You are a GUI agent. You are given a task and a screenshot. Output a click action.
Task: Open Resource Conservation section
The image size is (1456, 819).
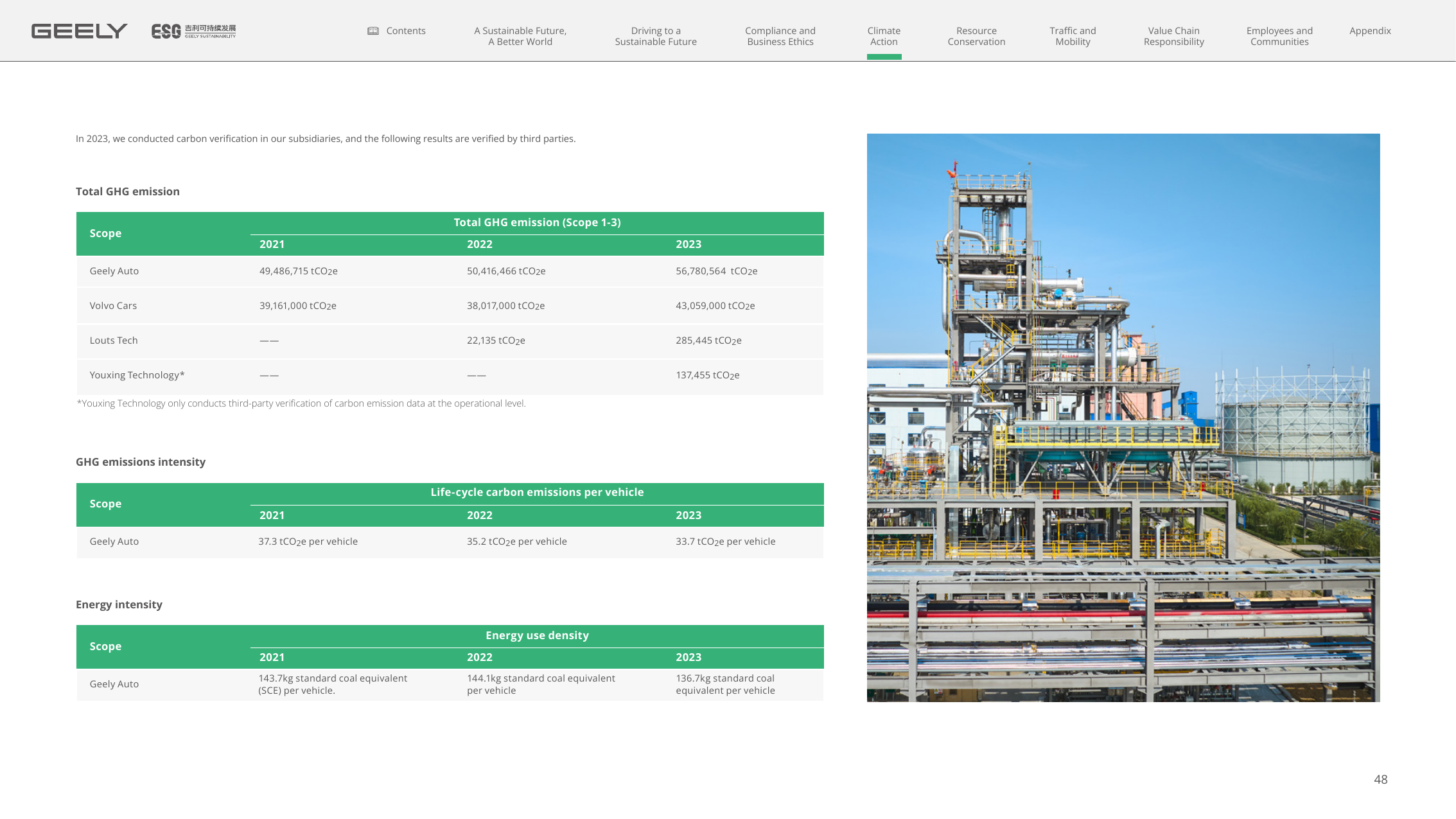pyautogui.click(x=976, y=36)
